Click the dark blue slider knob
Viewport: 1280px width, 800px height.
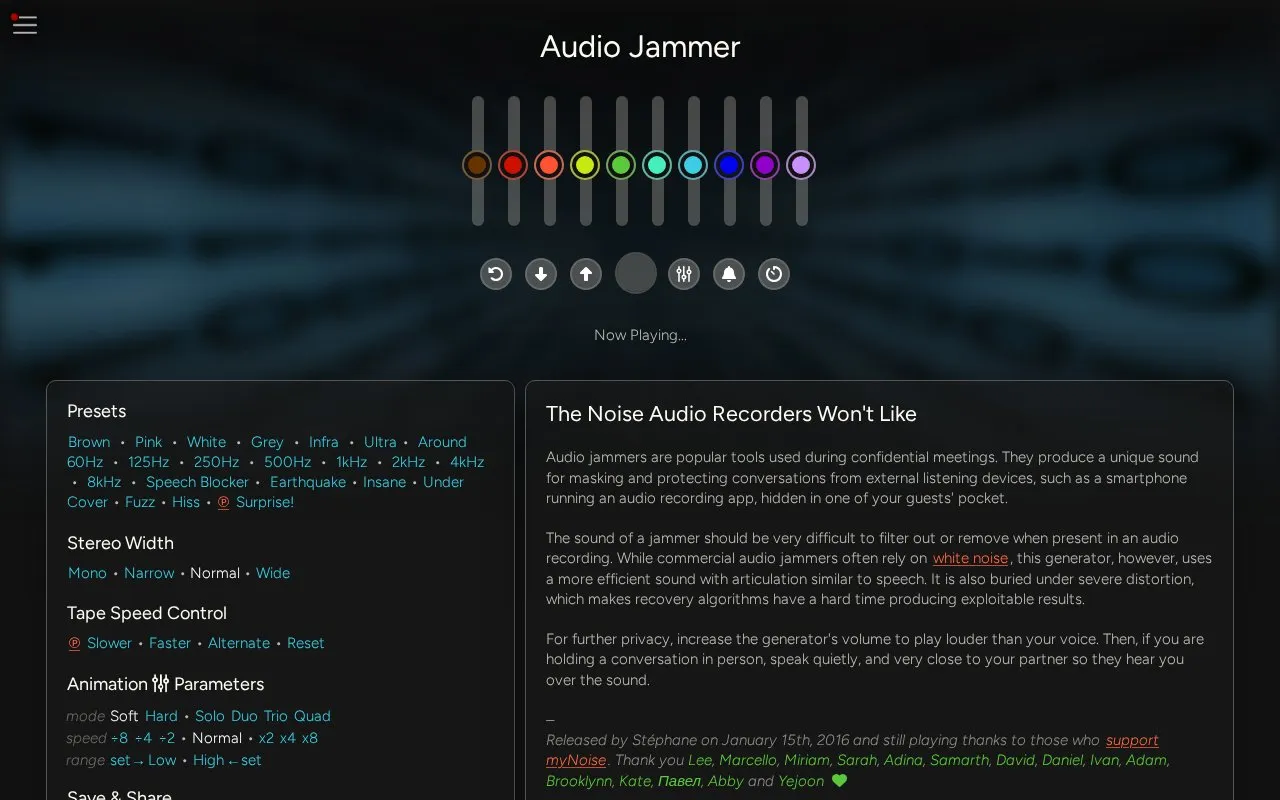click(729, 165)
